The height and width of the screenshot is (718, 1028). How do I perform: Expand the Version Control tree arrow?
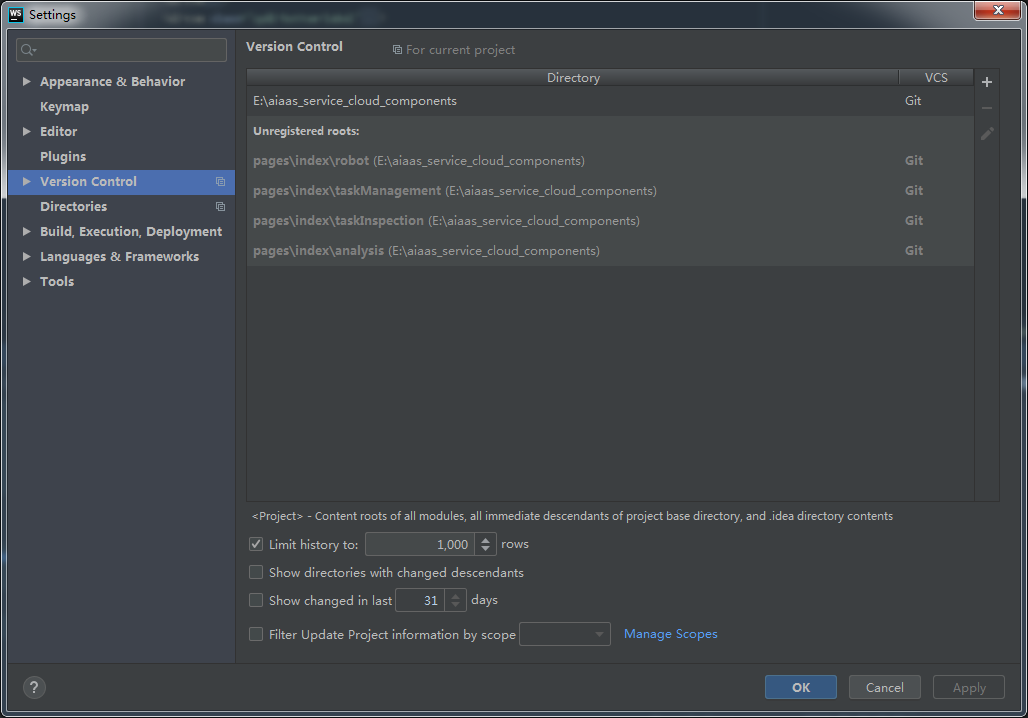[x=26, y=181]
